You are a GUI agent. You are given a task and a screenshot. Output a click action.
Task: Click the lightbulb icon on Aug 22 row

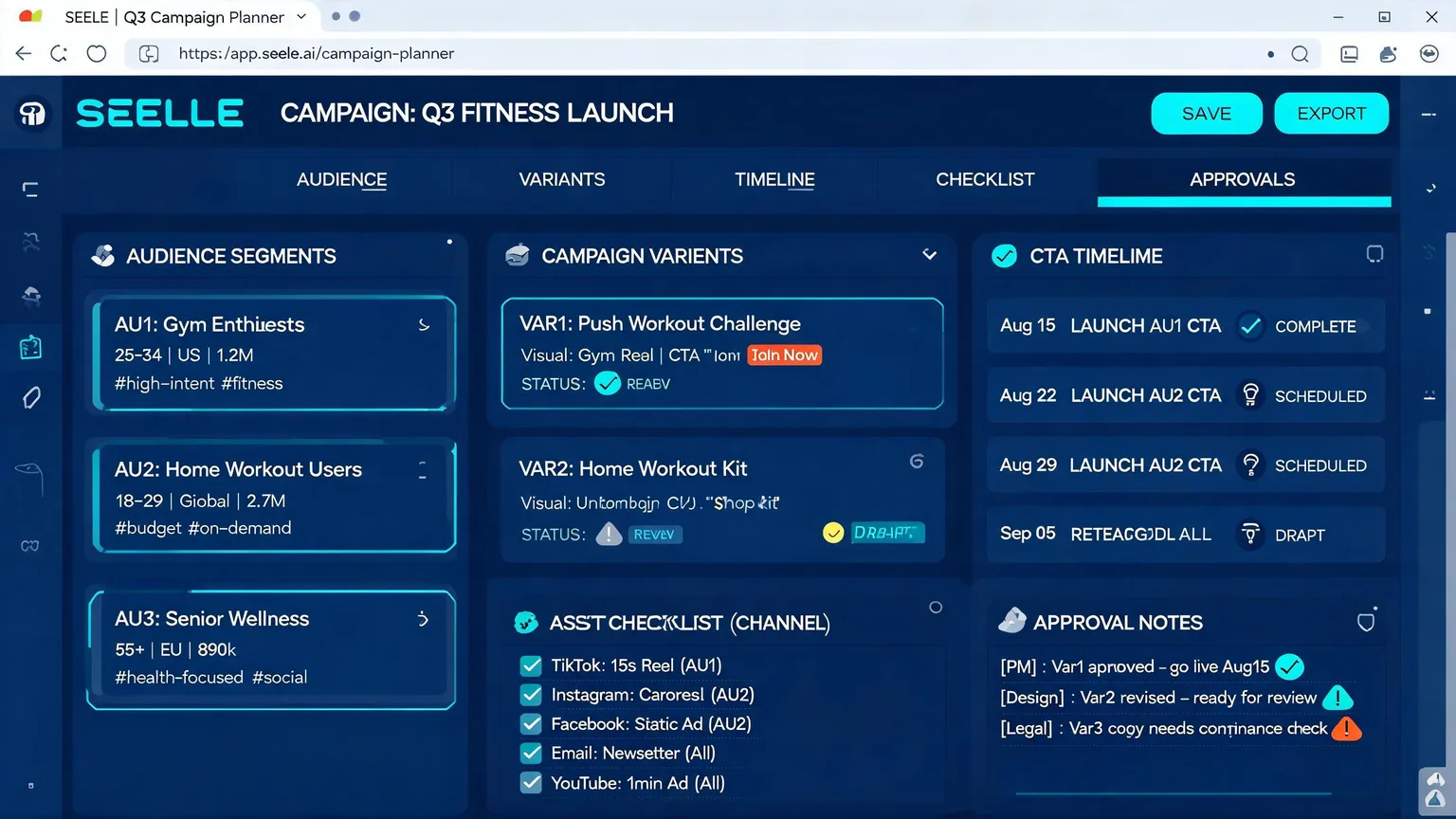[1250, 395]
